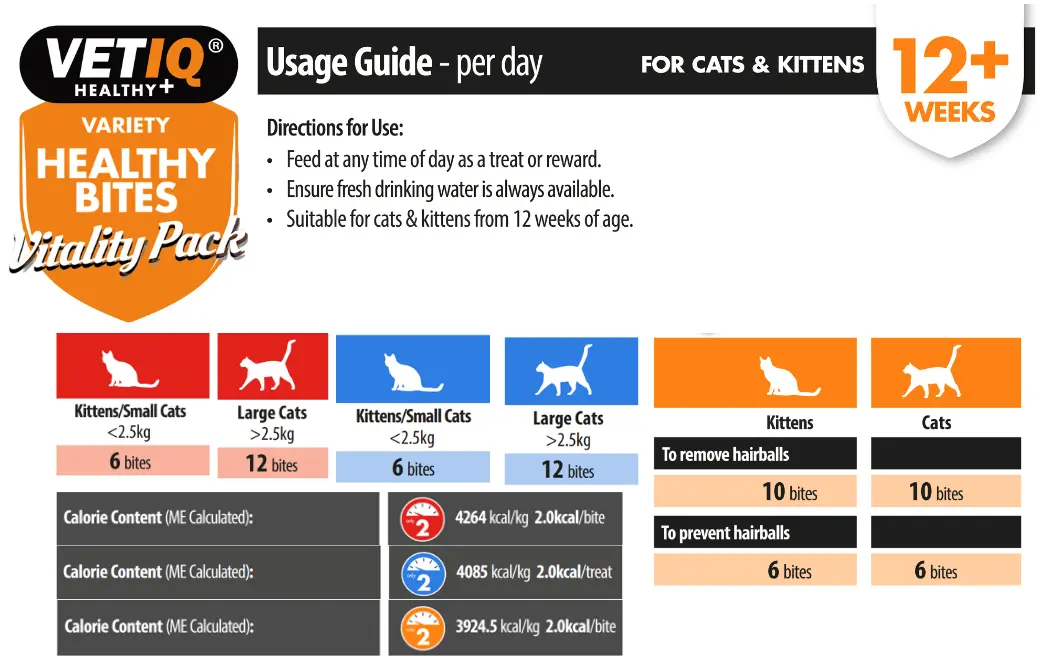This screenshot has height=660, width=1041.
Task: Click the VetIQ Healthy+ logo
Action: (128, 64)
